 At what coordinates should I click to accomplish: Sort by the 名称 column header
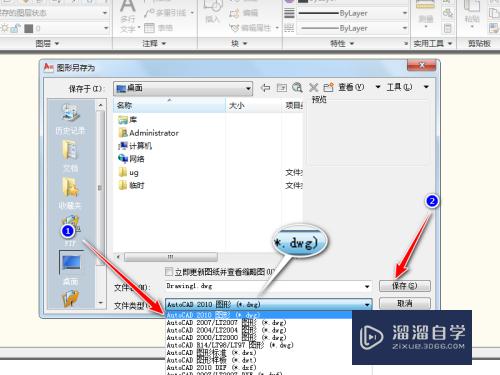click(x=170, y=105)
